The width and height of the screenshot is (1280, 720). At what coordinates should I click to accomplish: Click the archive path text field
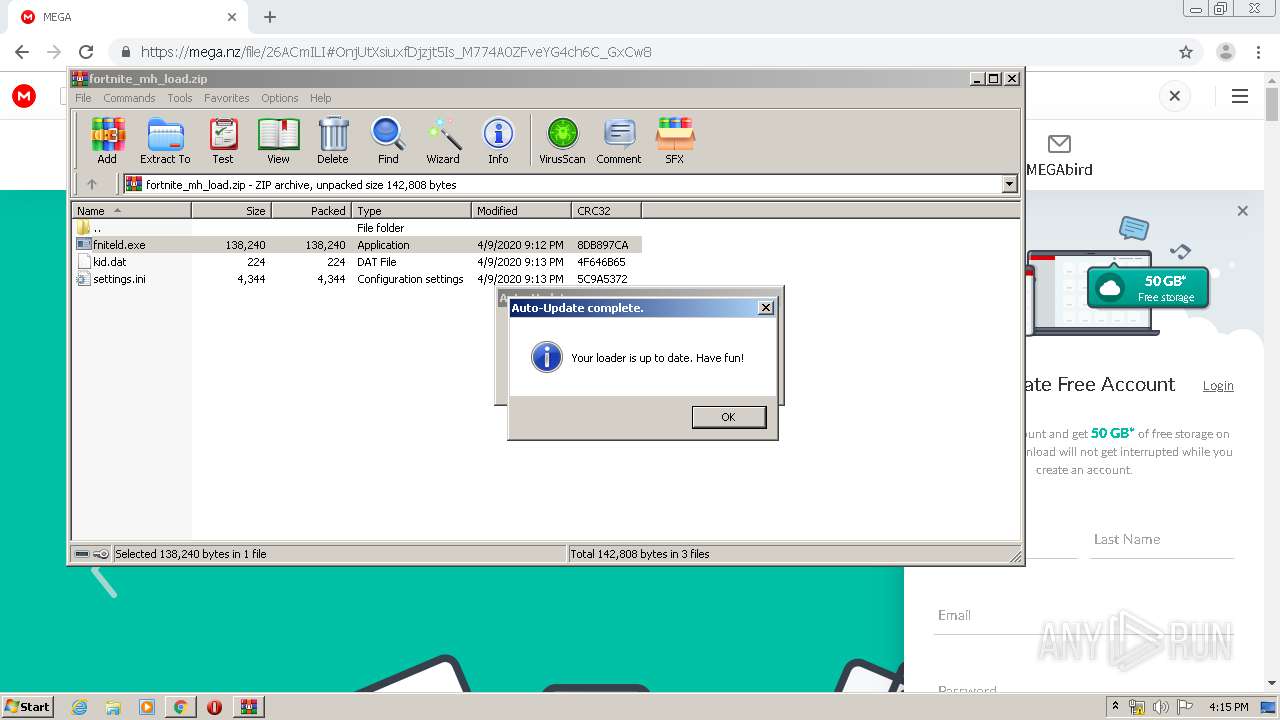click(562, 184)
